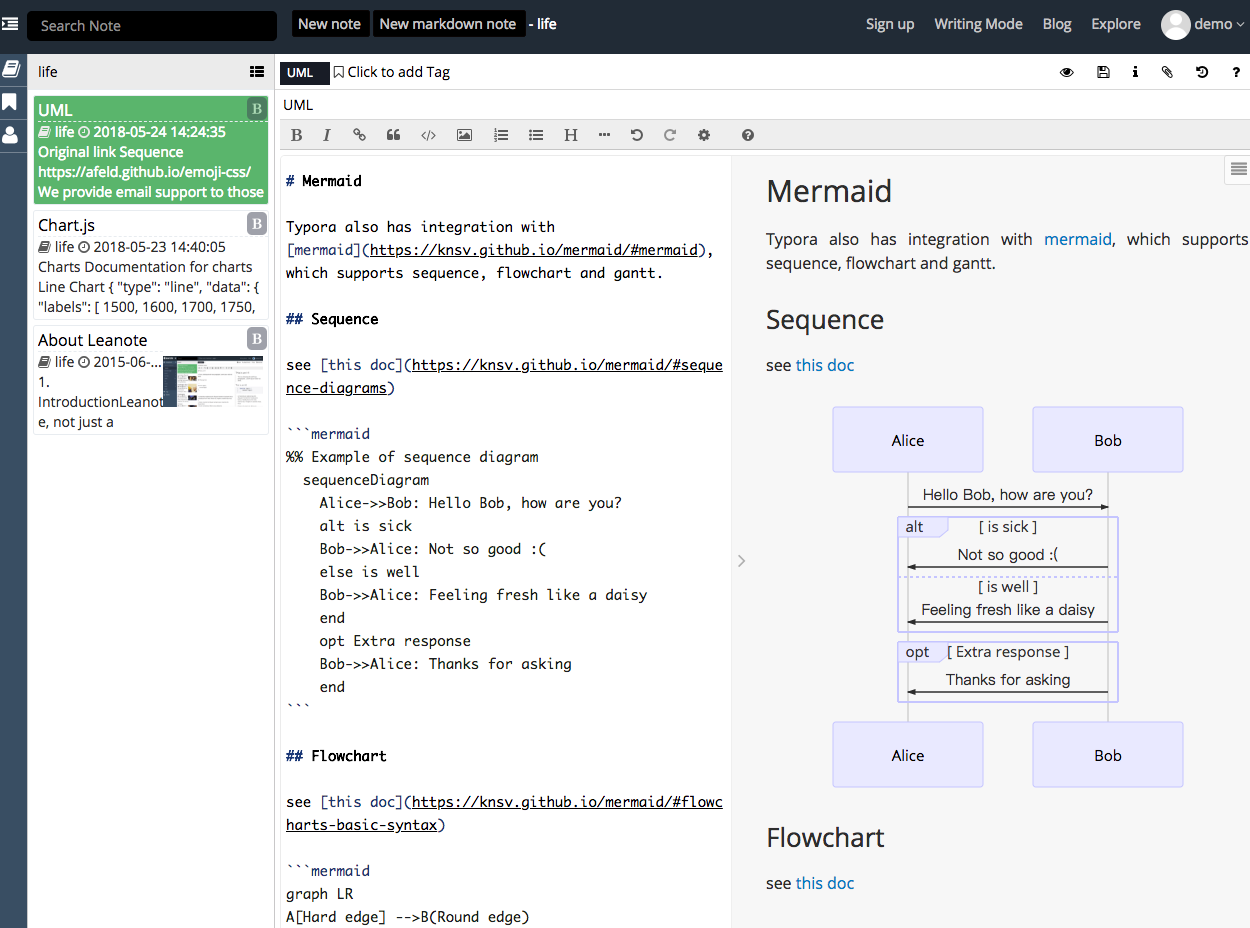Save the note with the floppy icon
The height and width of the screenshot is (928, 1250).
(1103, 72)
